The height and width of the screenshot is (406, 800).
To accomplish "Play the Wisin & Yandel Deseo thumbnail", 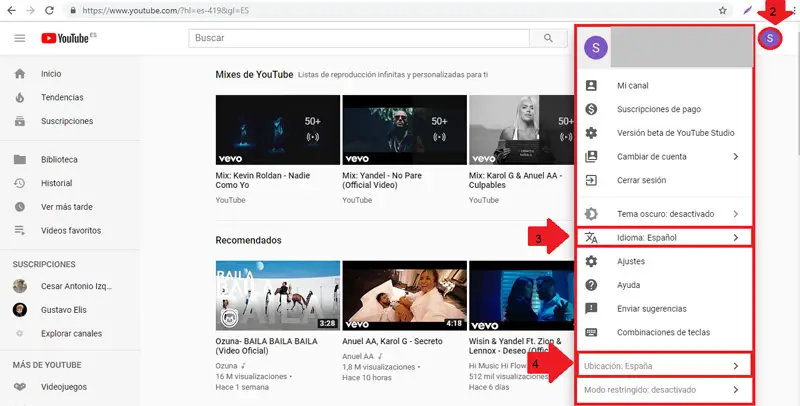I will pos(521,296).
